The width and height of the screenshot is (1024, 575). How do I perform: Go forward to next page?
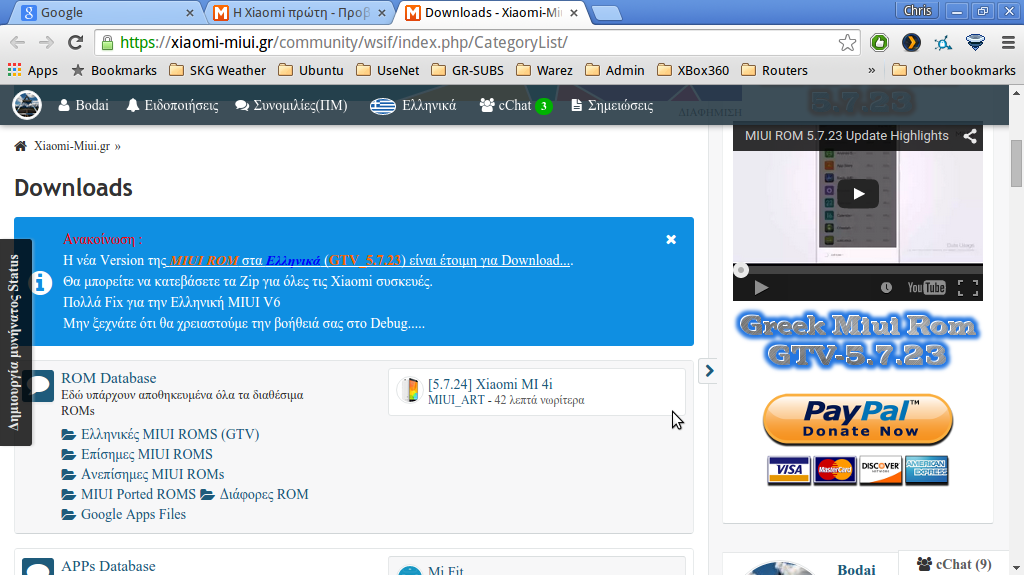[46, 42]
